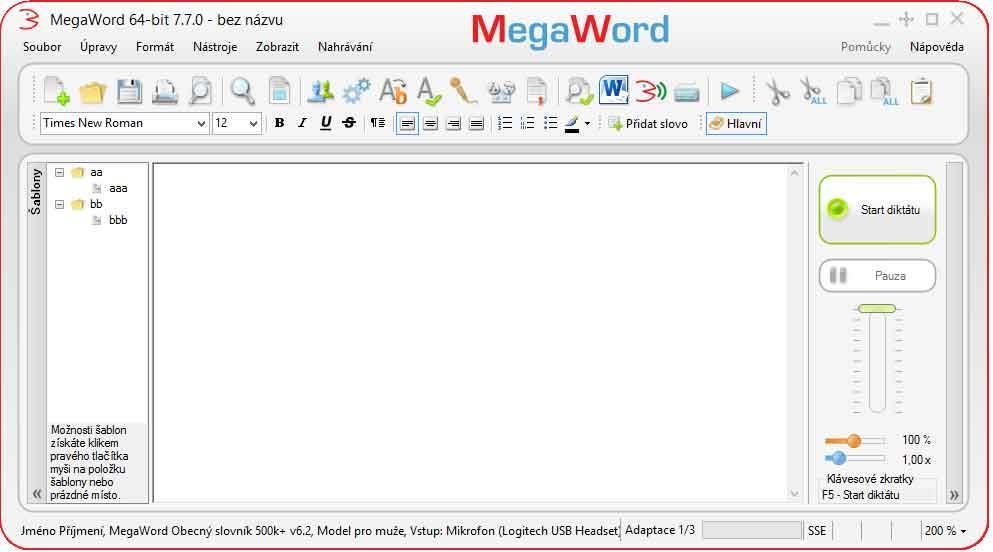Image resolution: width=993 pixels, height=552 pixels.
Task: Click the second list style icon
Action: pyautogui.click(x=528, y=123)
